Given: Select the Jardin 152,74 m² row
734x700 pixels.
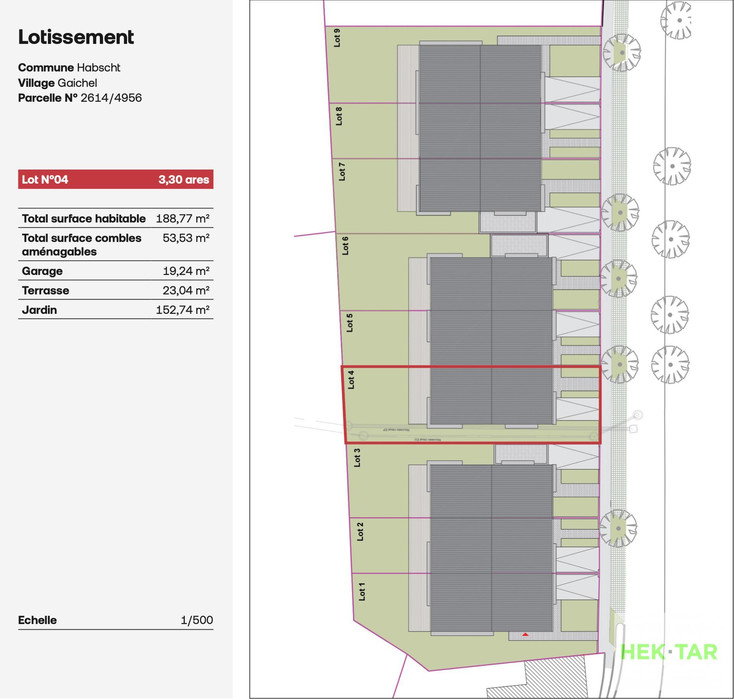Looking at the screenshot, I should point(115,310).
